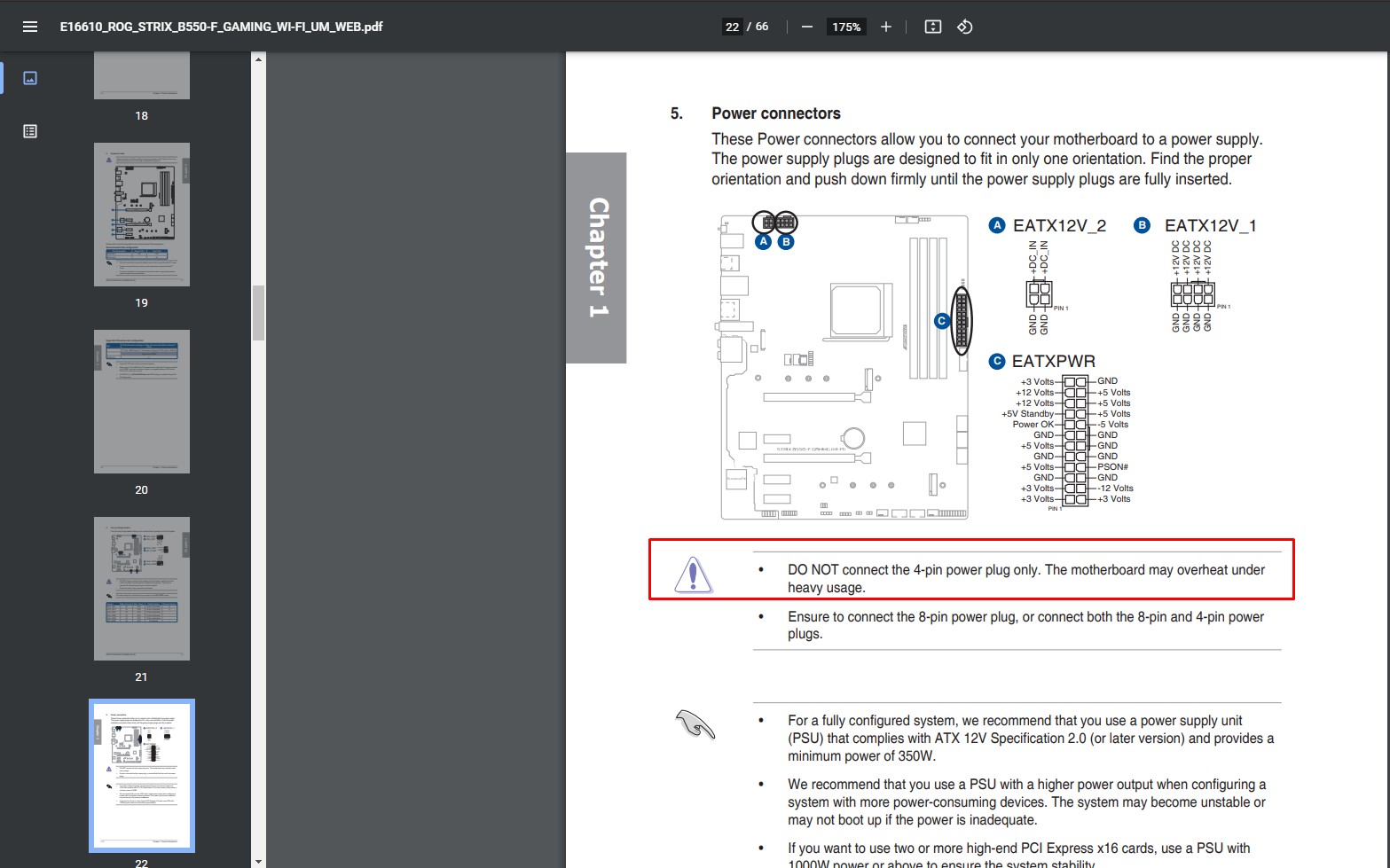Select the page 22 highlighted thumbnail

(142, 776)
